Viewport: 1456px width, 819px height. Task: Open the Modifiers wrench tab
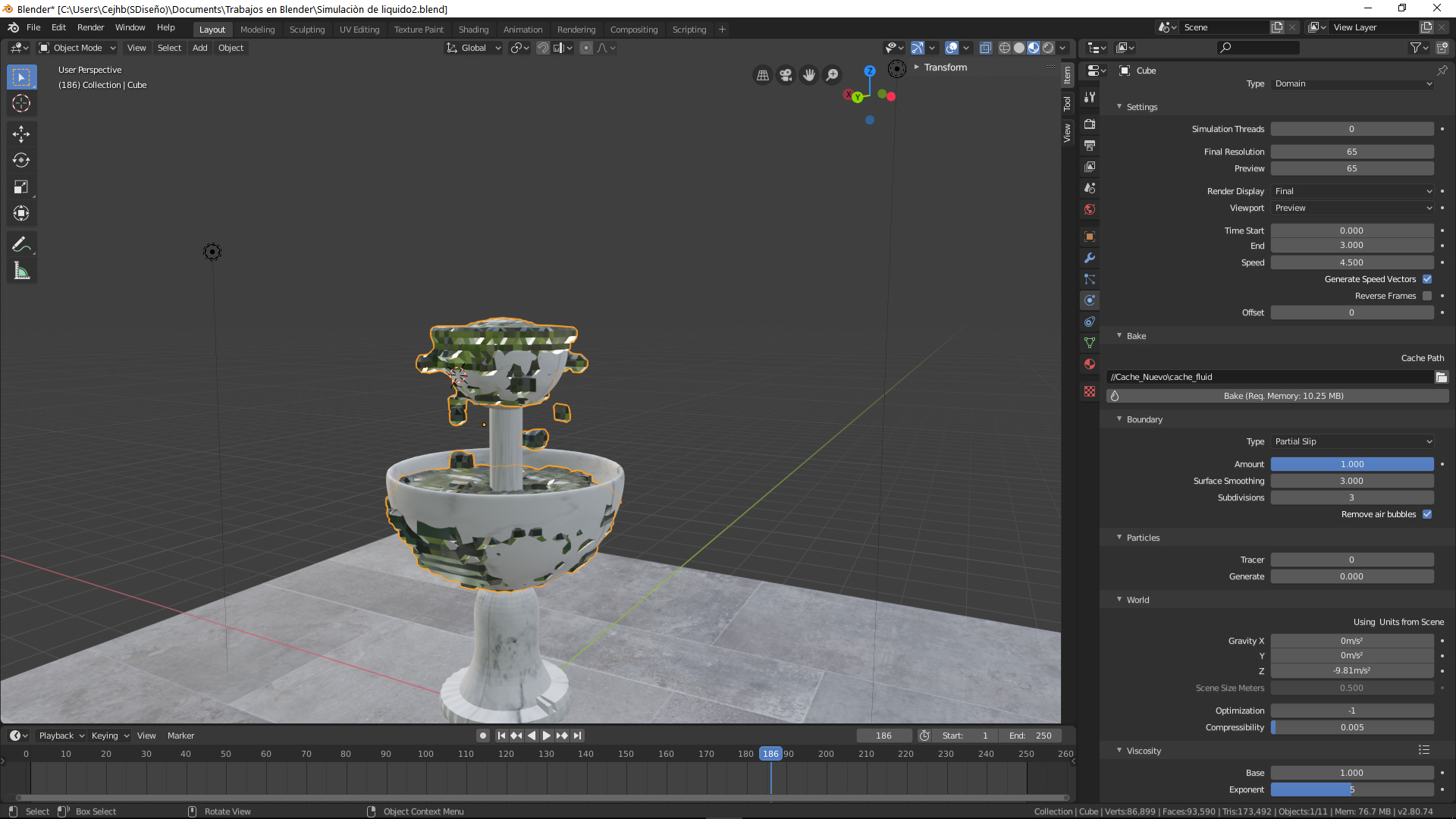[x=1090, y=258]
